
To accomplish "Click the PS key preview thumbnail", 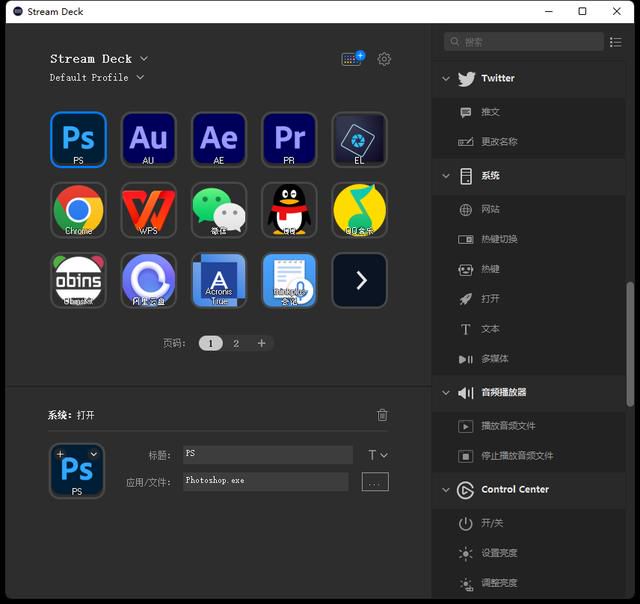I will (77, 471).
